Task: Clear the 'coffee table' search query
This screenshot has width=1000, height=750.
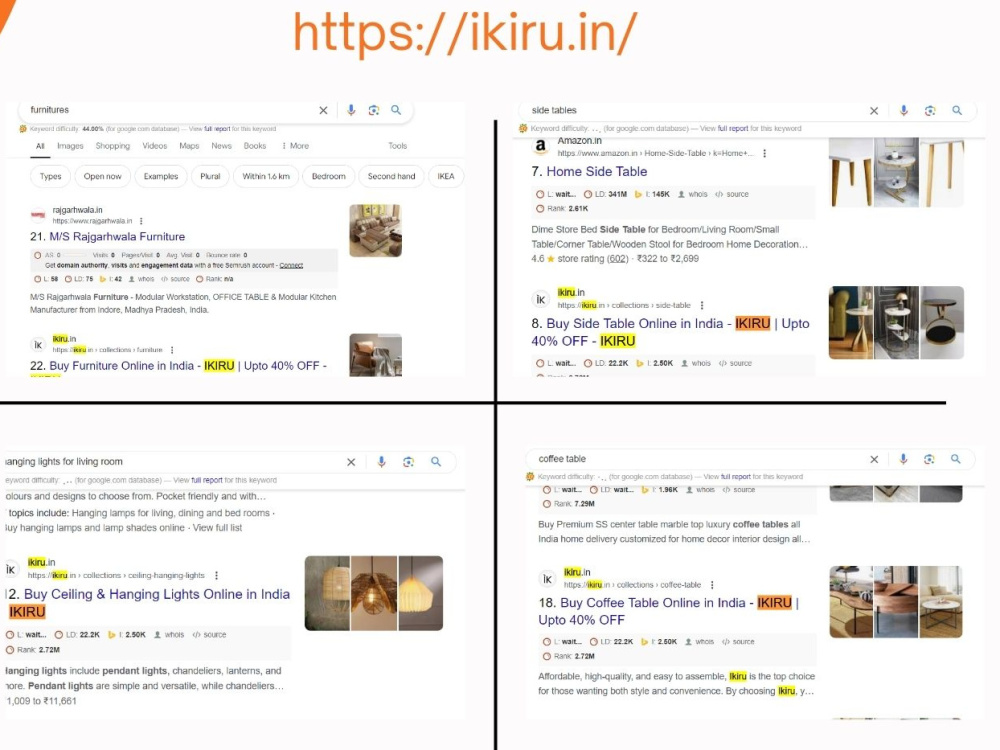Action: coord(874,459)
